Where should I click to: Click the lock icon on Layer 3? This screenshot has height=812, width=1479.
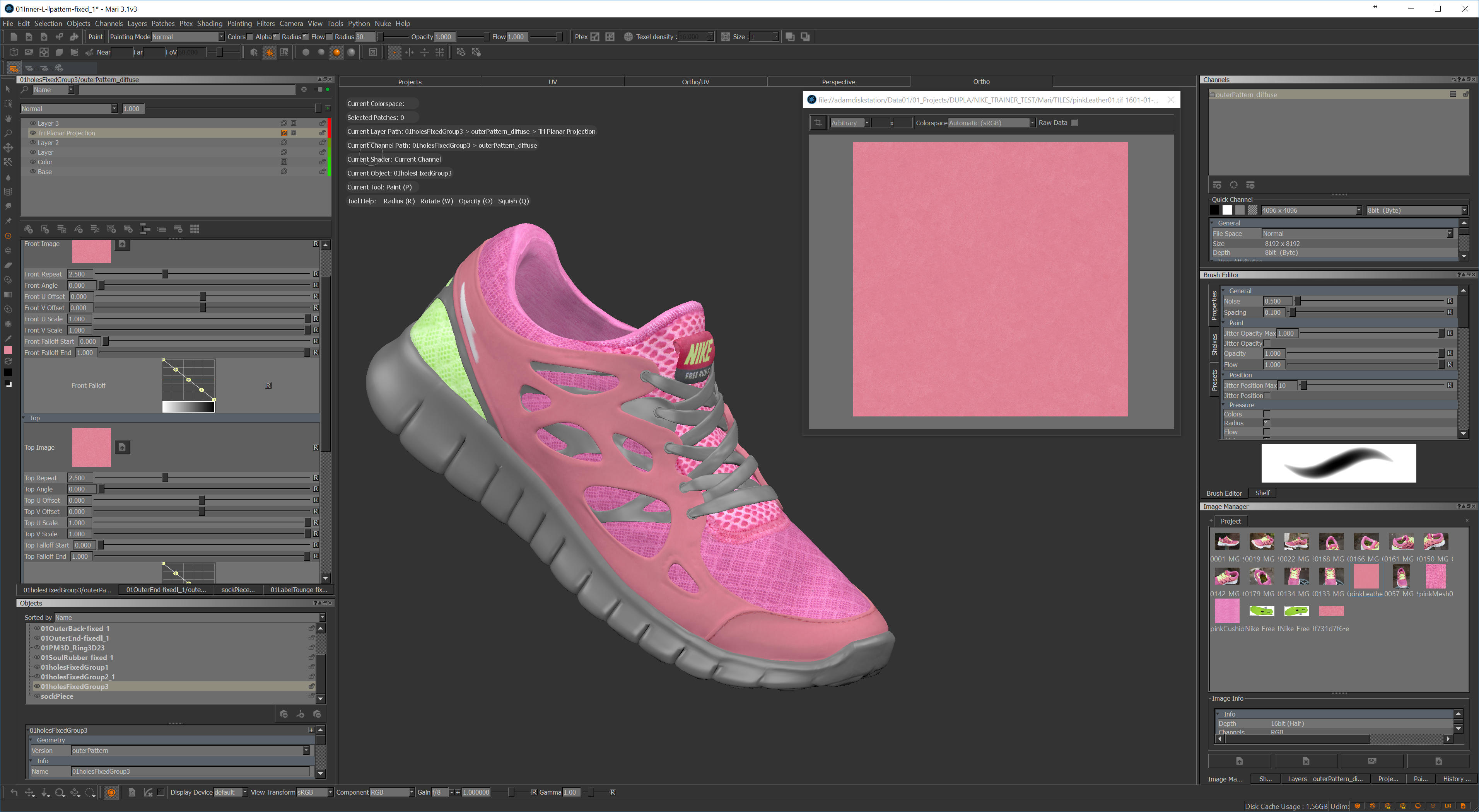point(322,123)
